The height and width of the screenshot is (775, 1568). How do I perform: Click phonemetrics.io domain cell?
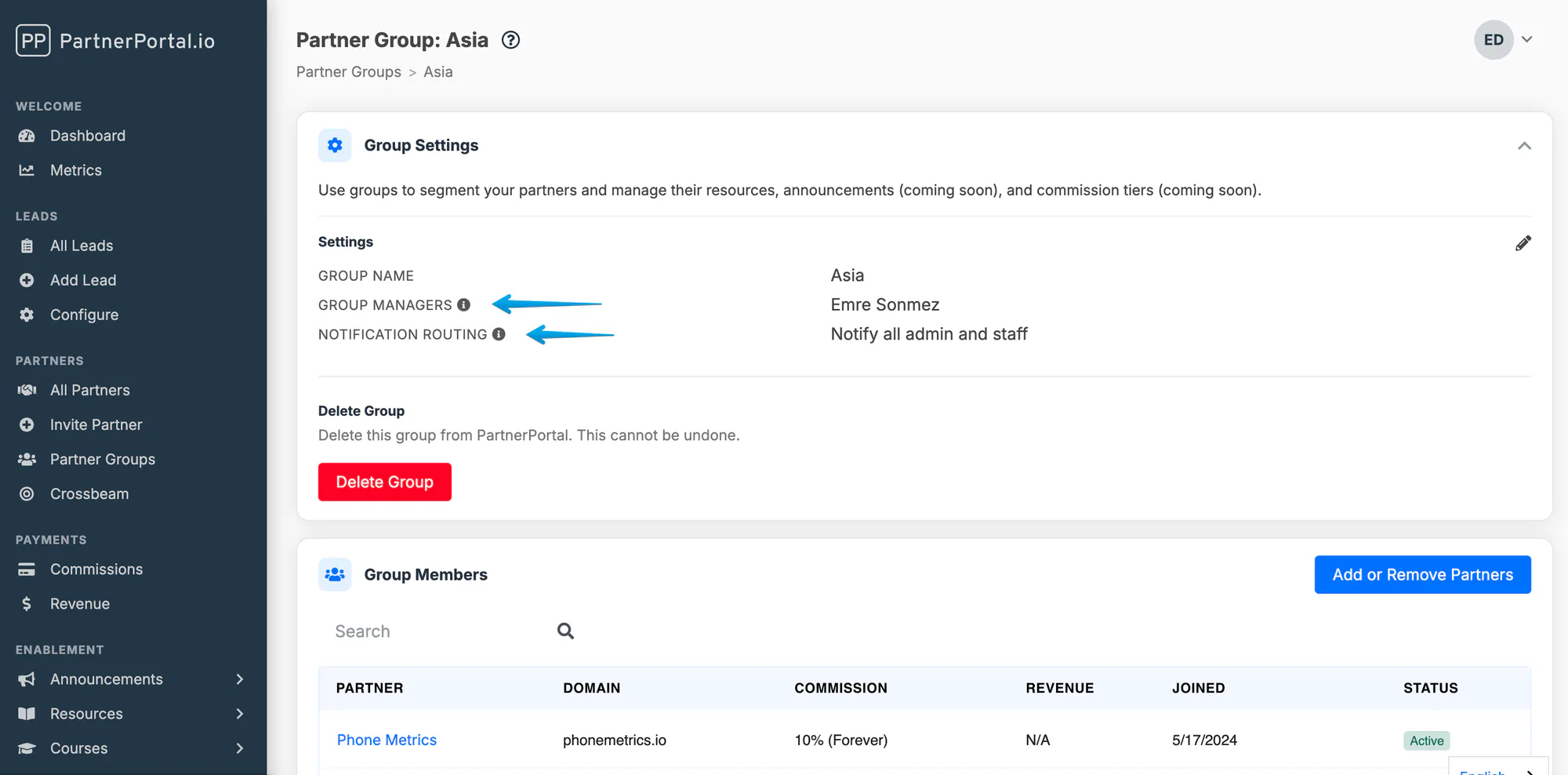click(x=615, y=740)
